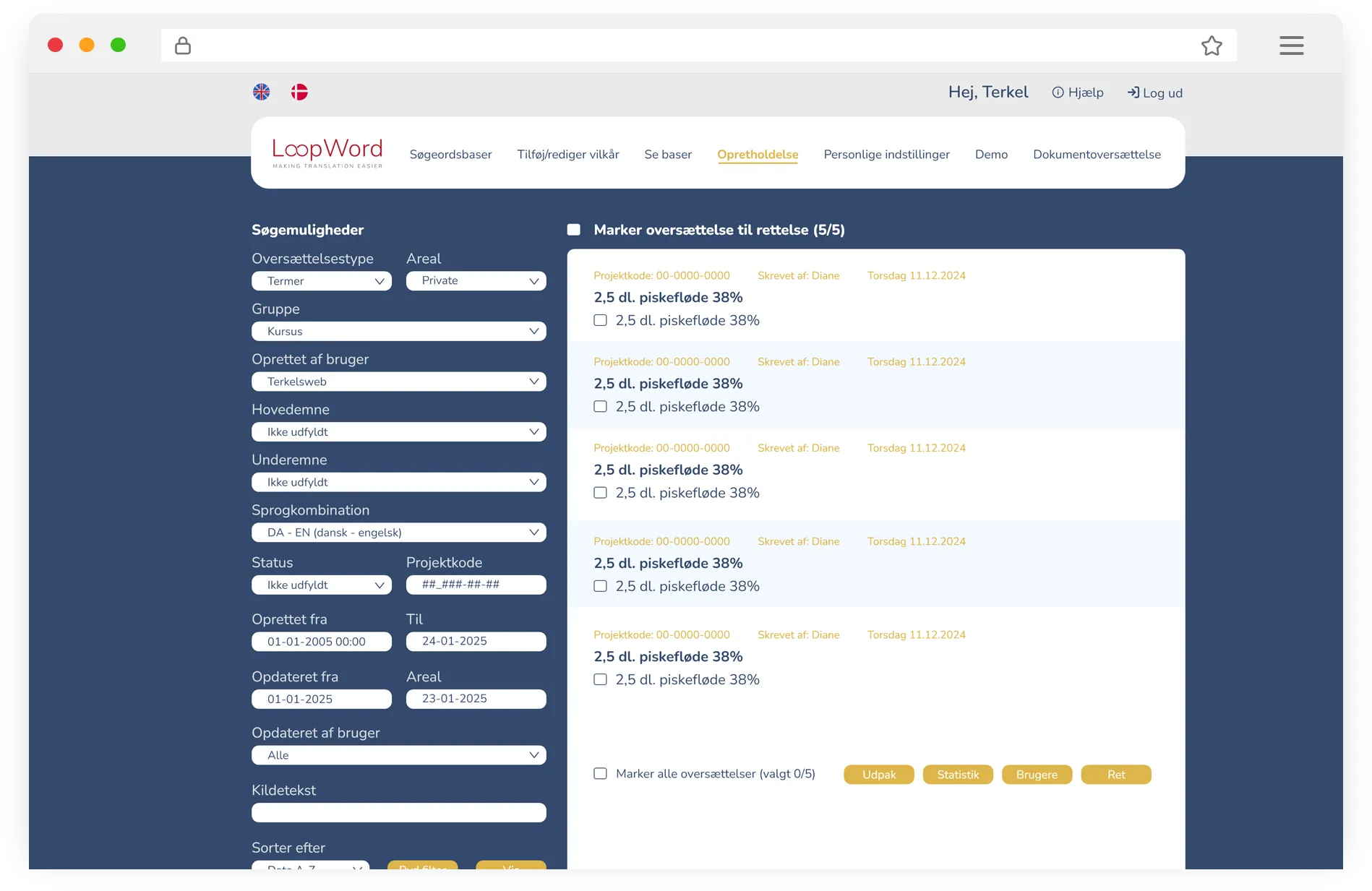Viewport: 1372px width, 891px height.
Task: Click the Projektkode input field
Action: coord(476,585)
